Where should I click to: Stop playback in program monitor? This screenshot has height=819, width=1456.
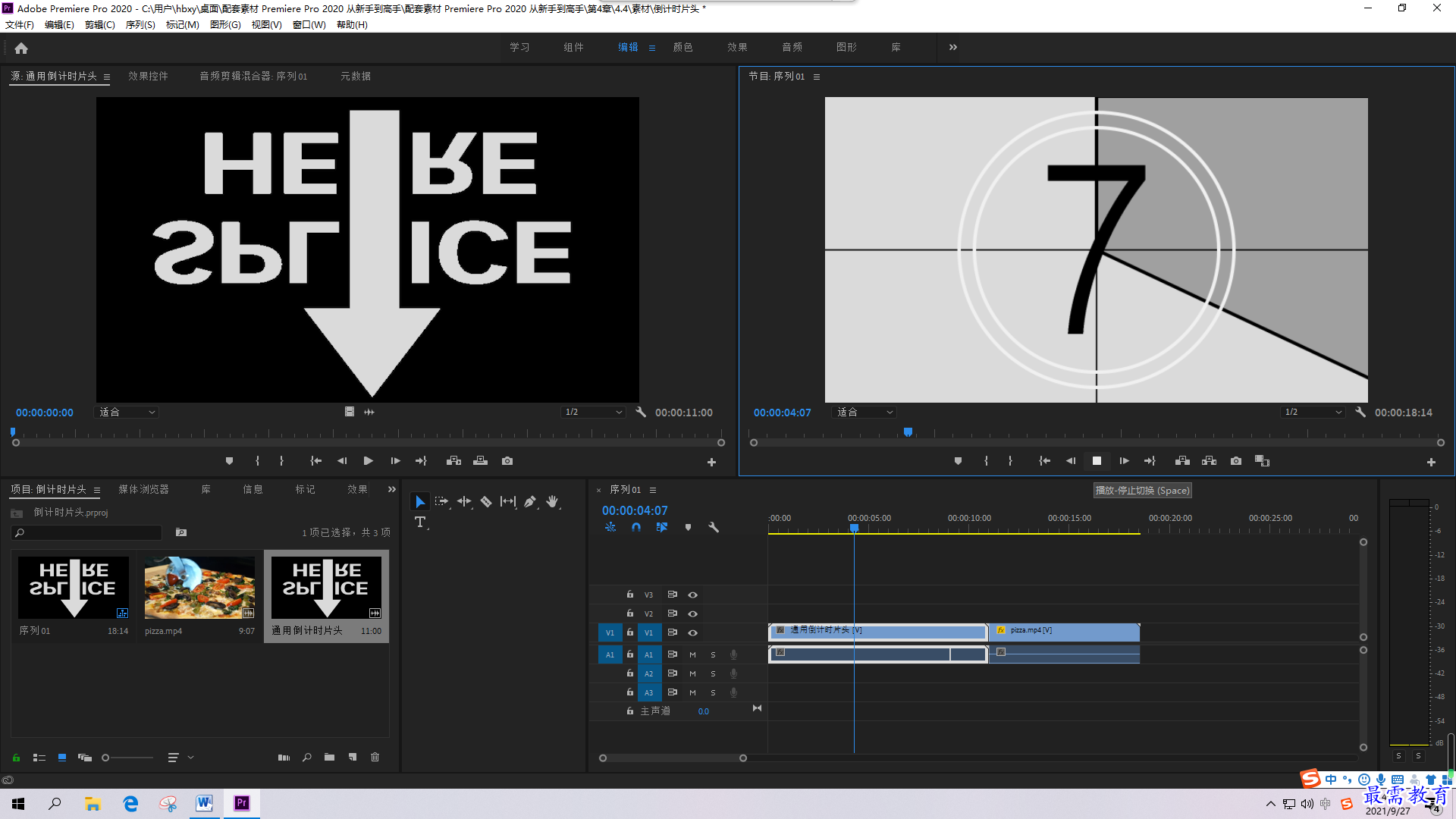pyautogui.click(x=1097, y=461)
